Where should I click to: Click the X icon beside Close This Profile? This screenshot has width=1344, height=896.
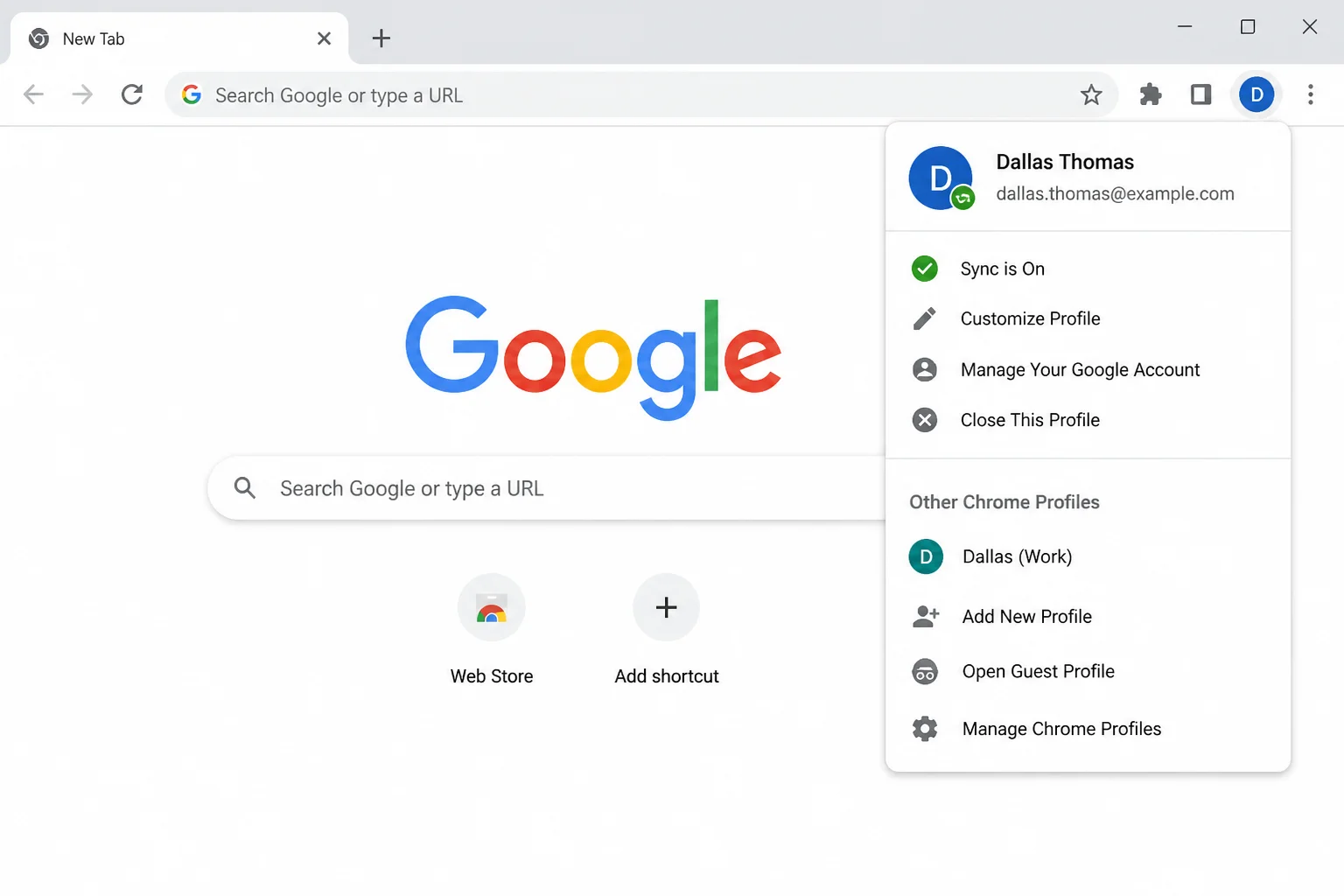(x=925, y=420)
